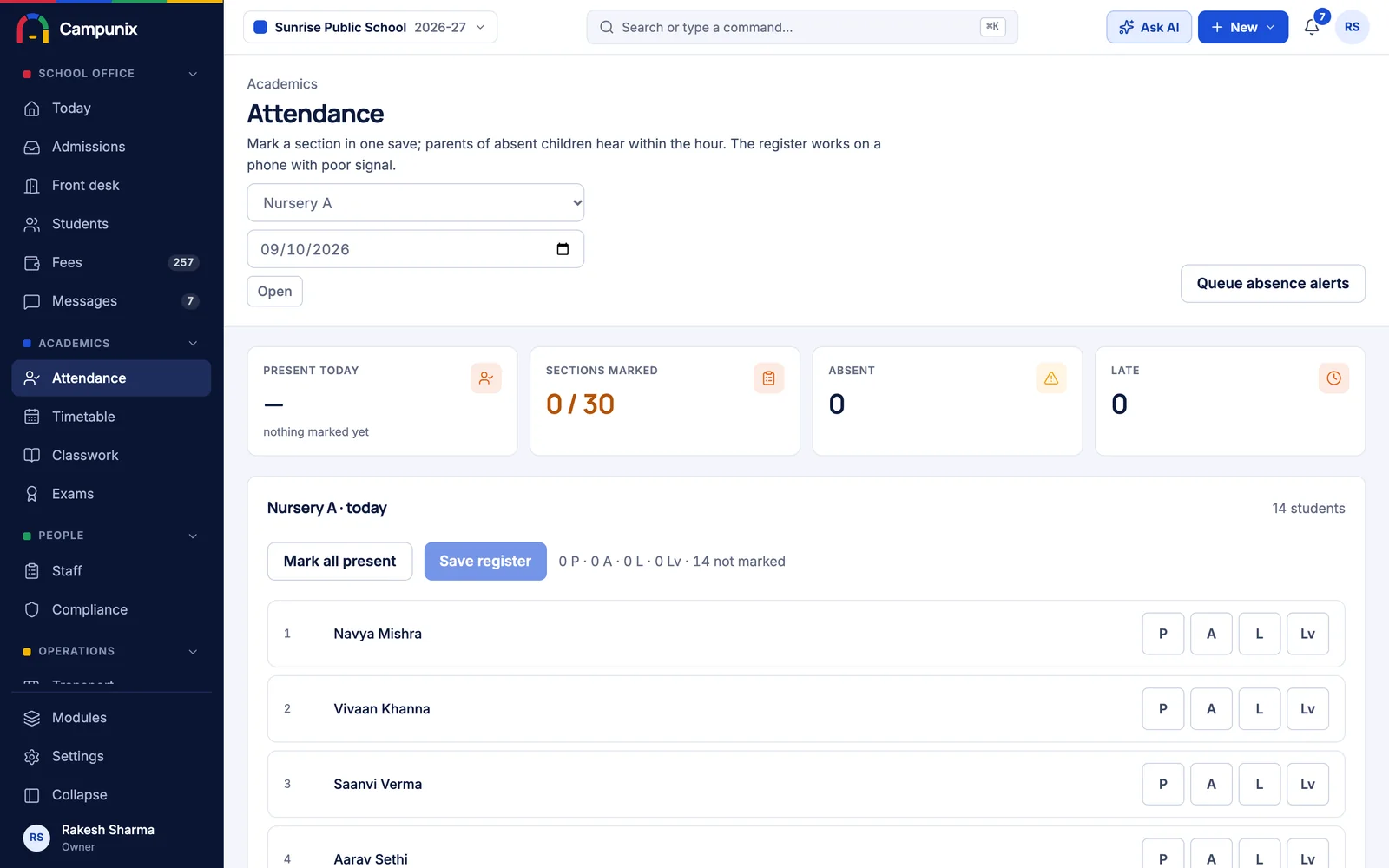Open the Nursery A section dropdown
This screenshot has width=1389, height=868.
(x=416, y=202)
